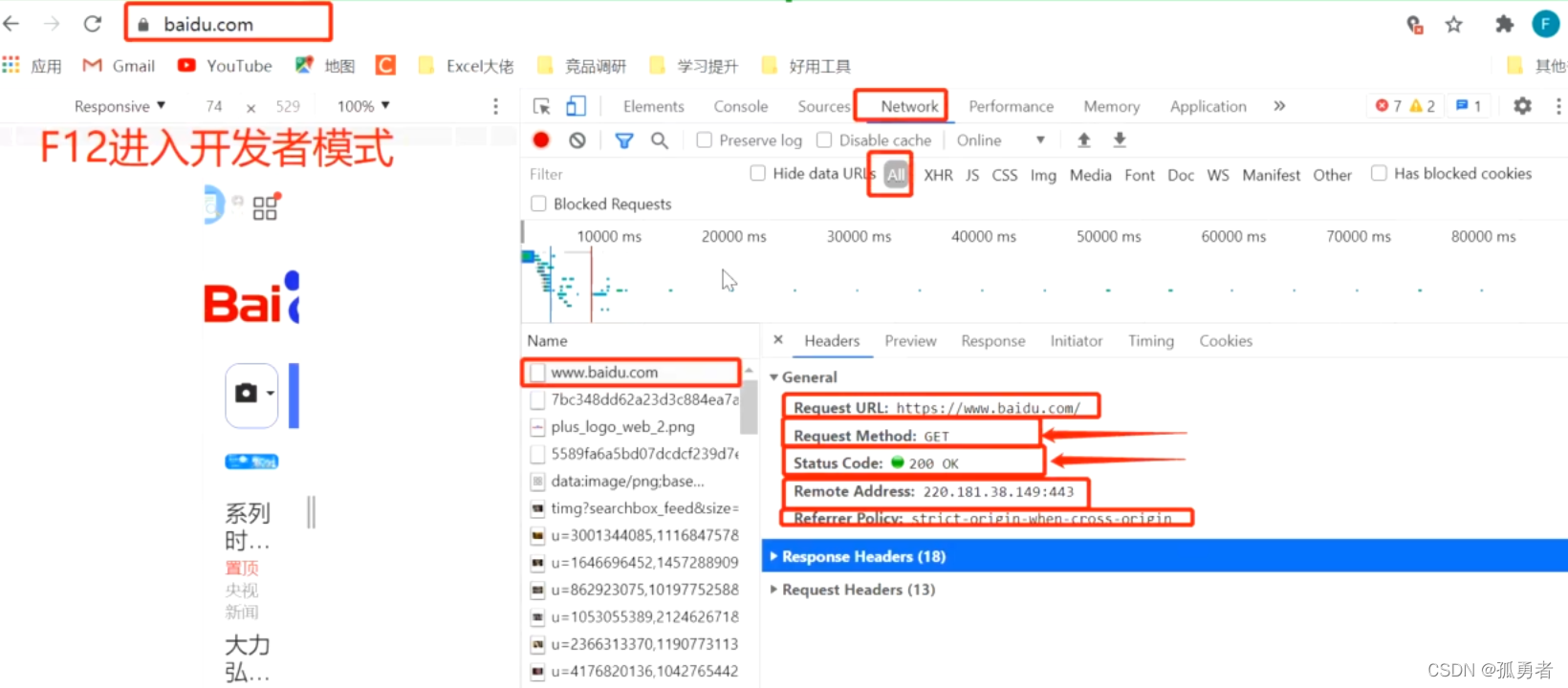The height and width of the screenshot is (688, 1568).
Task: Open the Gmail bookmark
Action: pyautogui.click(x=120, y=65)
